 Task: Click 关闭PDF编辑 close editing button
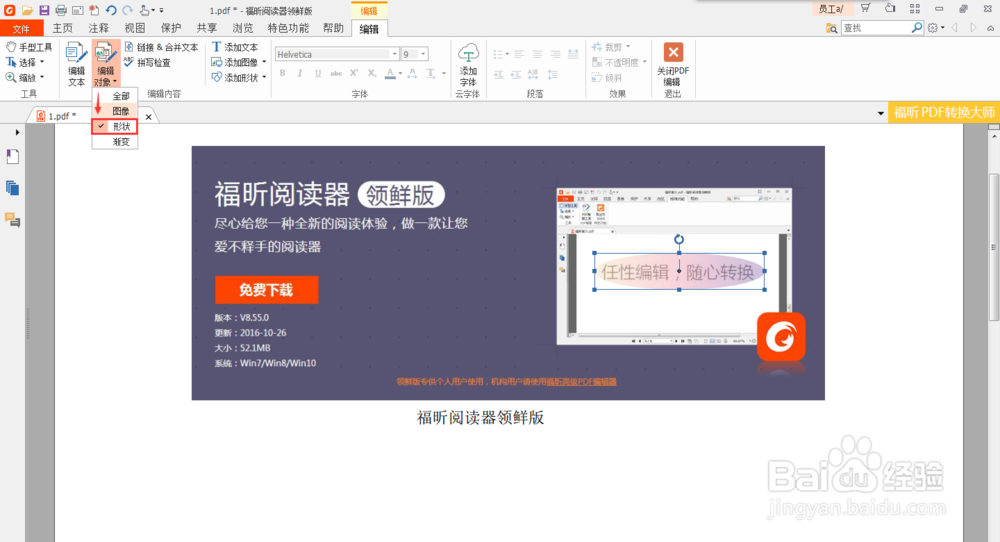tap(673, 64)
